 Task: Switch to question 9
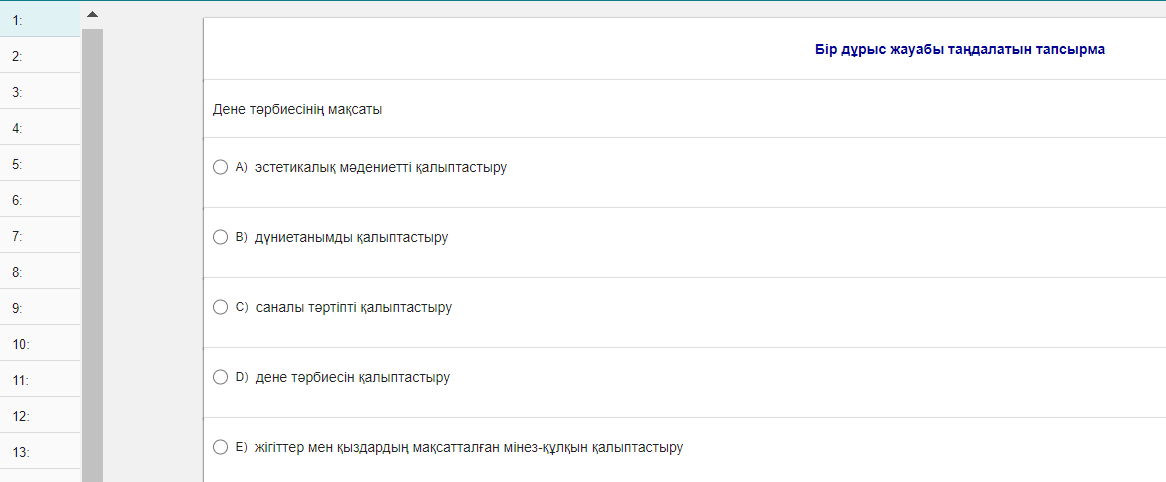40,308
